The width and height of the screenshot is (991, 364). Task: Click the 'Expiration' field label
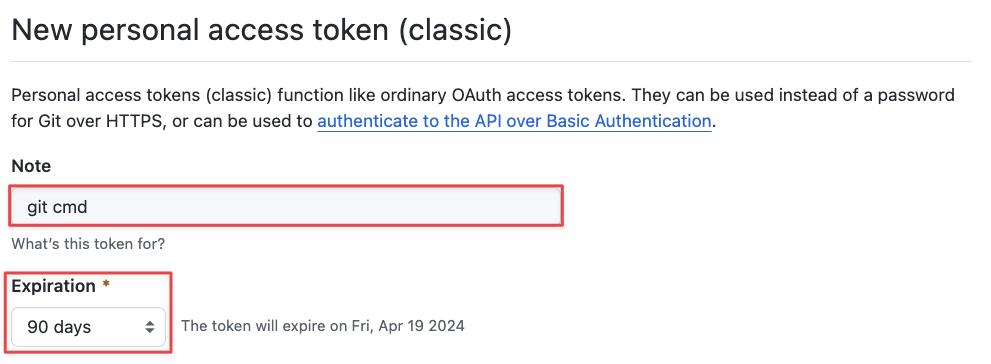point(53,286)
